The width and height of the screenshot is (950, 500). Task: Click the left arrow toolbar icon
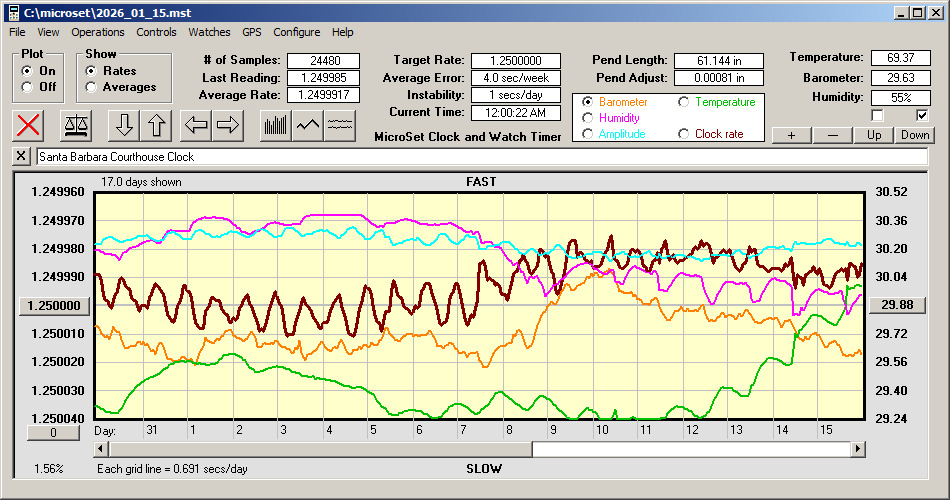pyautogui.click(x=197, y=125)
